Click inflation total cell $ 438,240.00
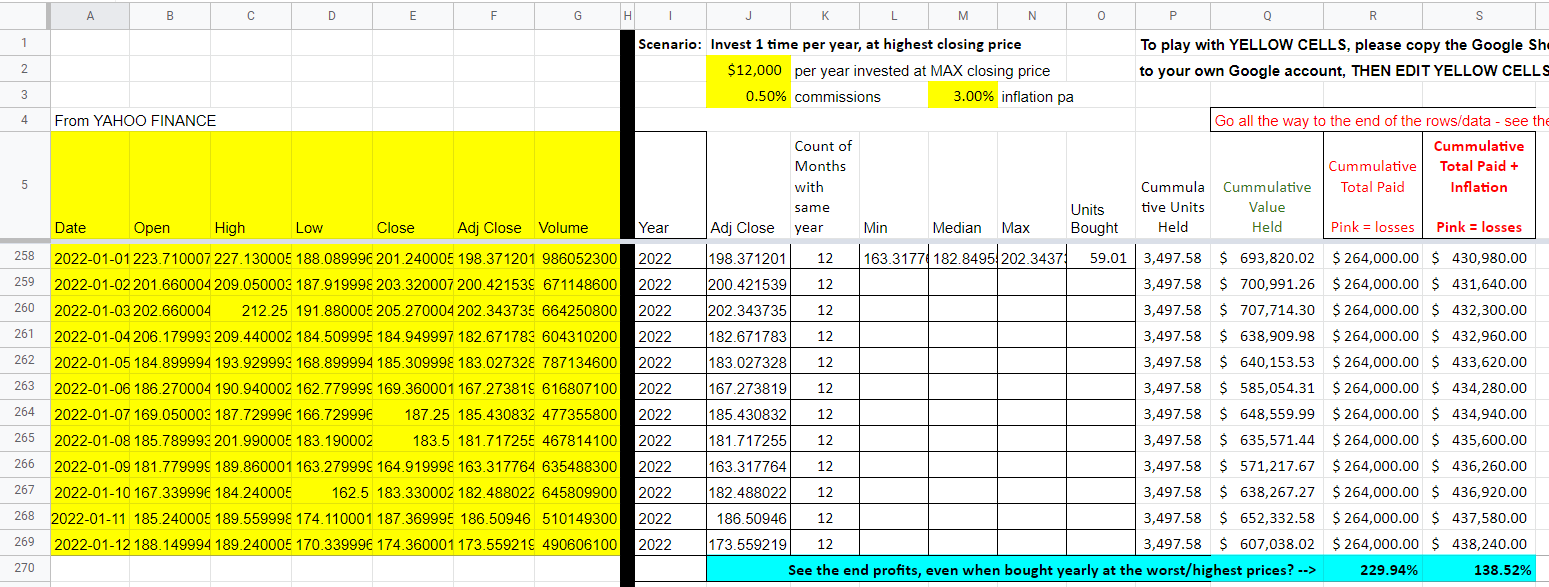The height and width of the screenshot is (587, 1549). (x=1479, y=544)
